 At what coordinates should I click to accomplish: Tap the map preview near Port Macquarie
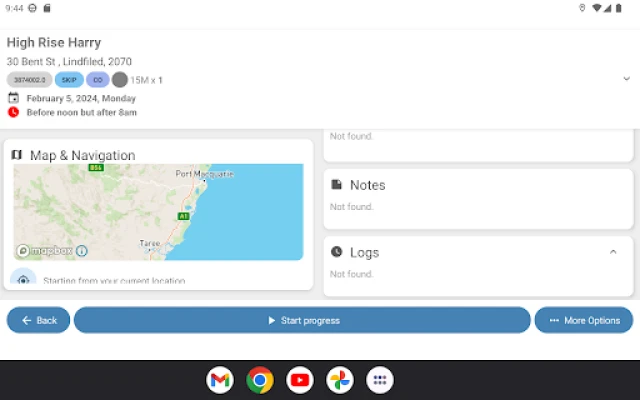204,174
